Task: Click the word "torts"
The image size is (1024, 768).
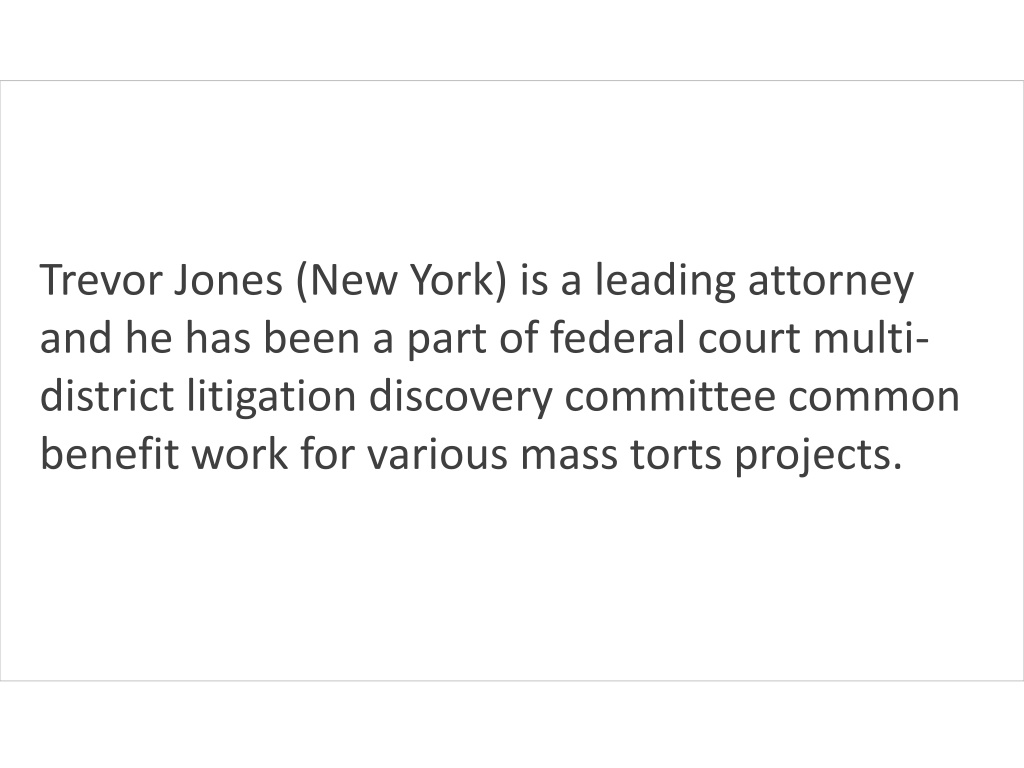Action: coord(677,456)
